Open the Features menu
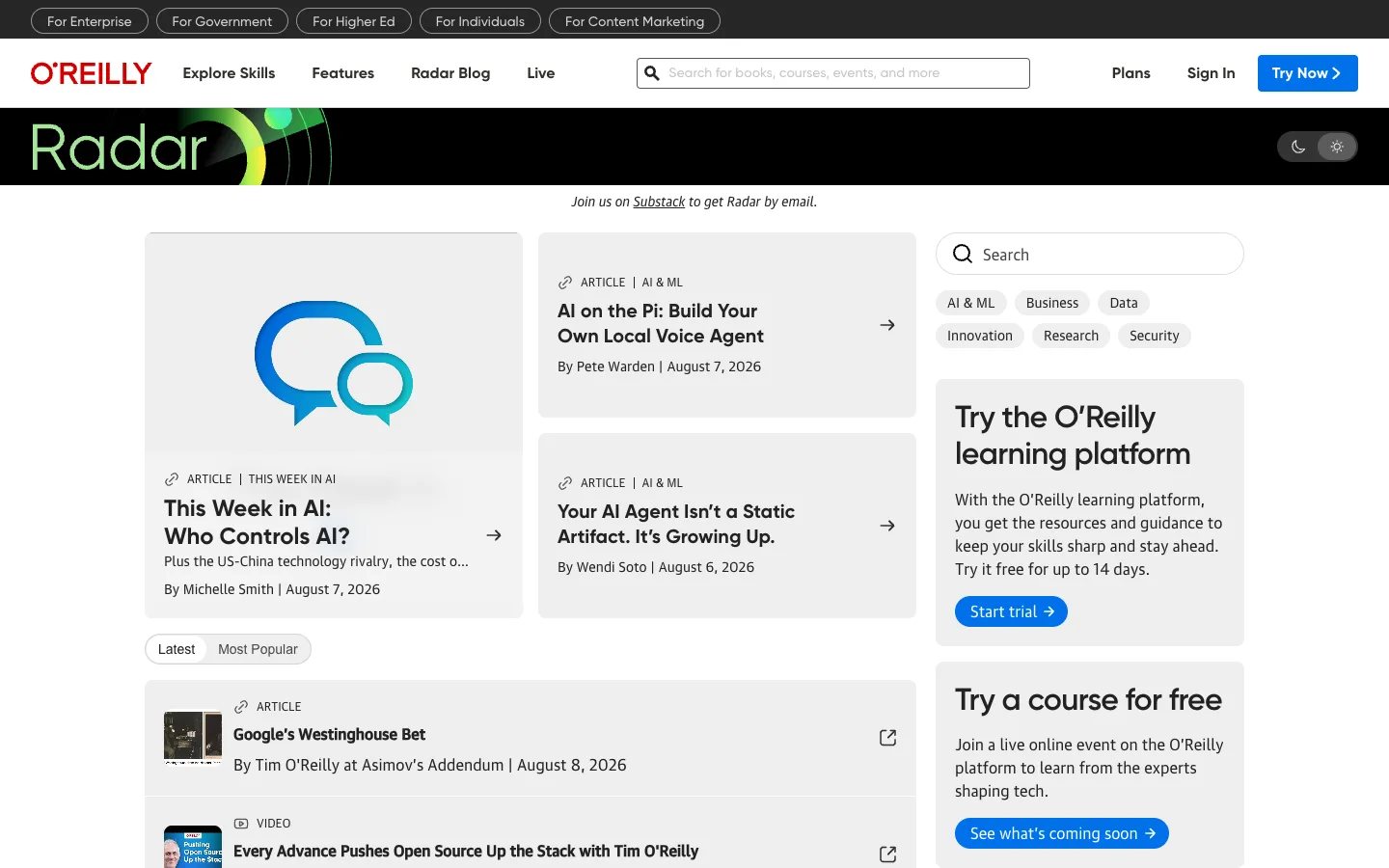1389x868 pixels. (x=342, y=73)
